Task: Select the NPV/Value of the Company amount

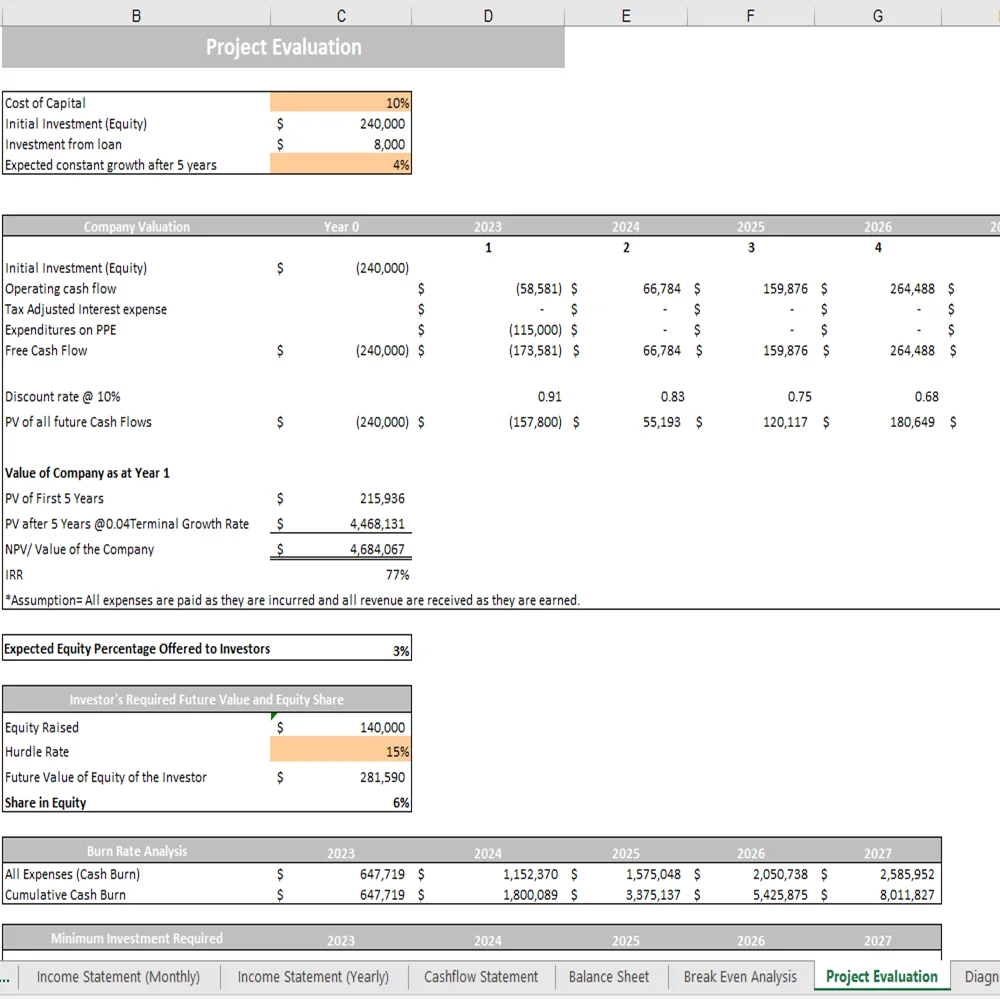Action: pos(340,549)
